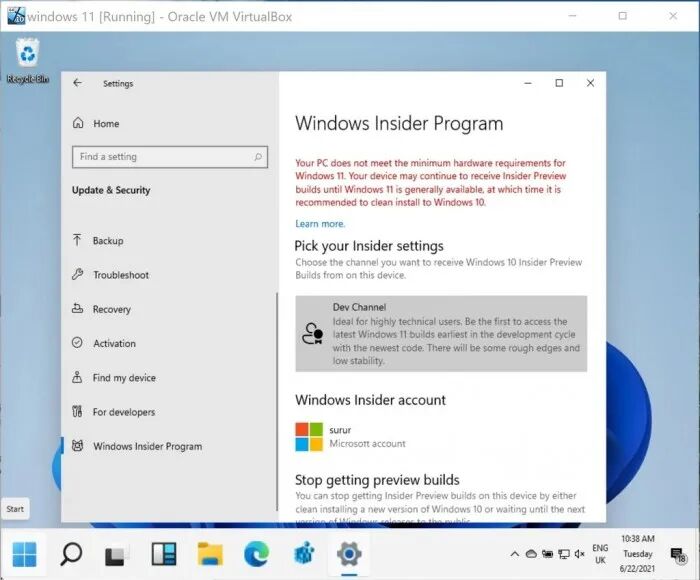The image size is (700, 580).
Task: Close the Settings window
Action: click(590, 83)
